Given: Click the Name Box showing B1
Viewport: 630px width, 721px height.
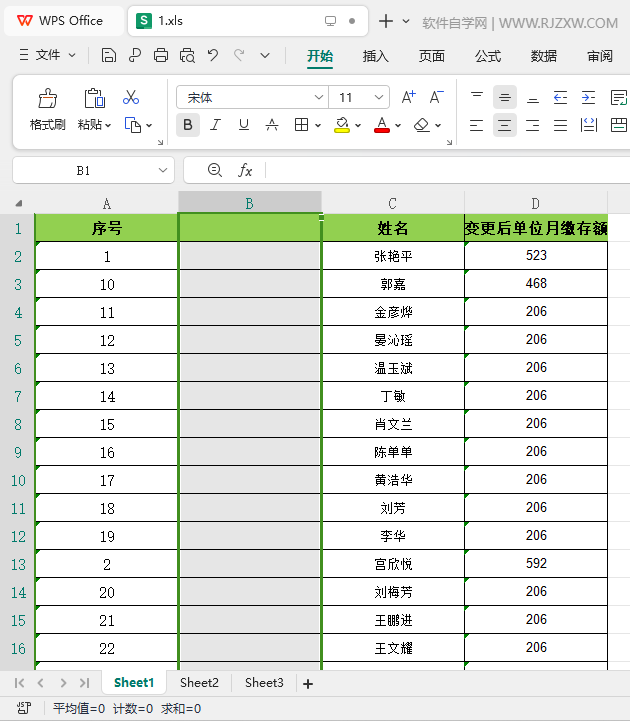Looking at the screenshot, I should [83, 171].
